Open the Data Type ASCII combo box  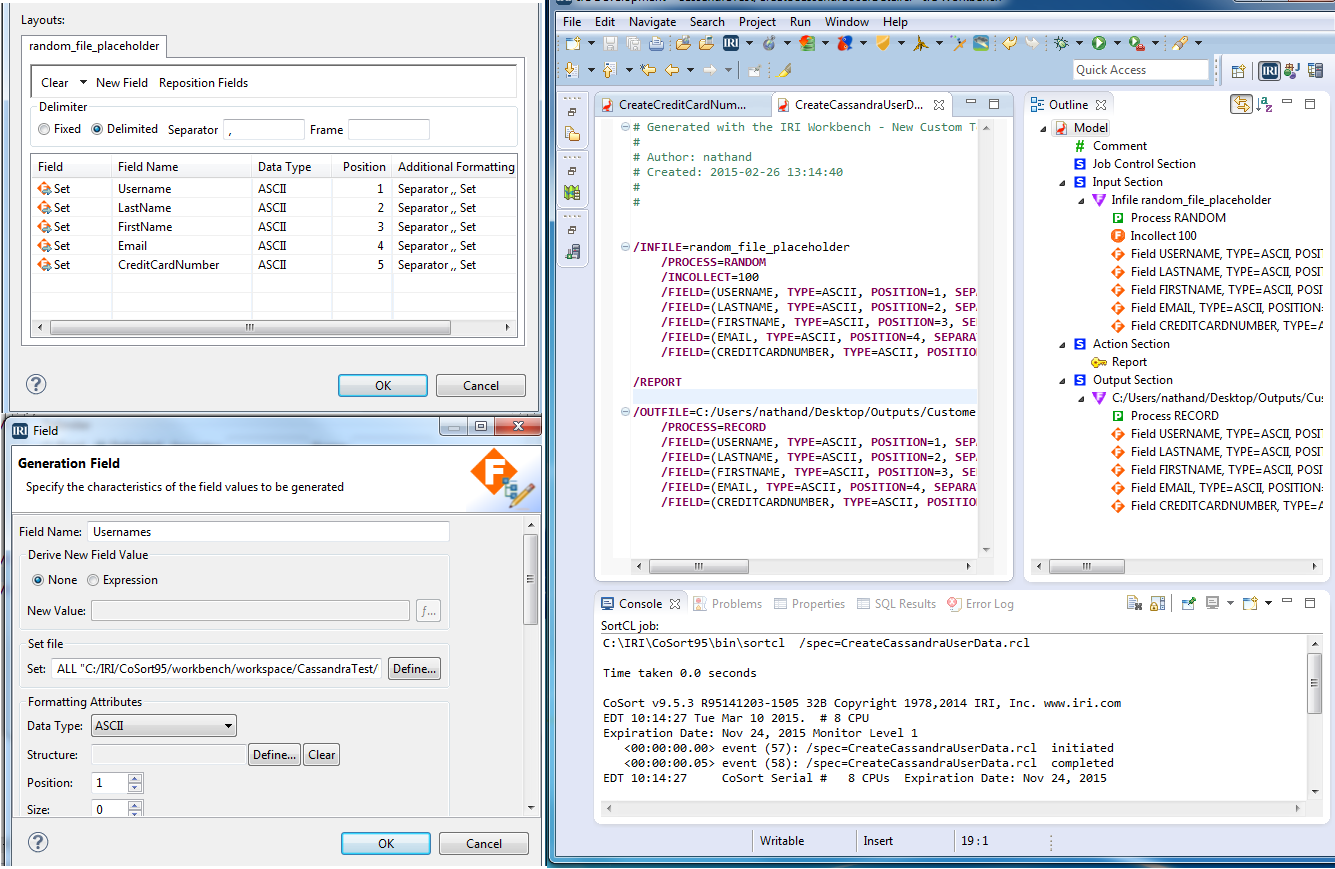click(164, 726)
